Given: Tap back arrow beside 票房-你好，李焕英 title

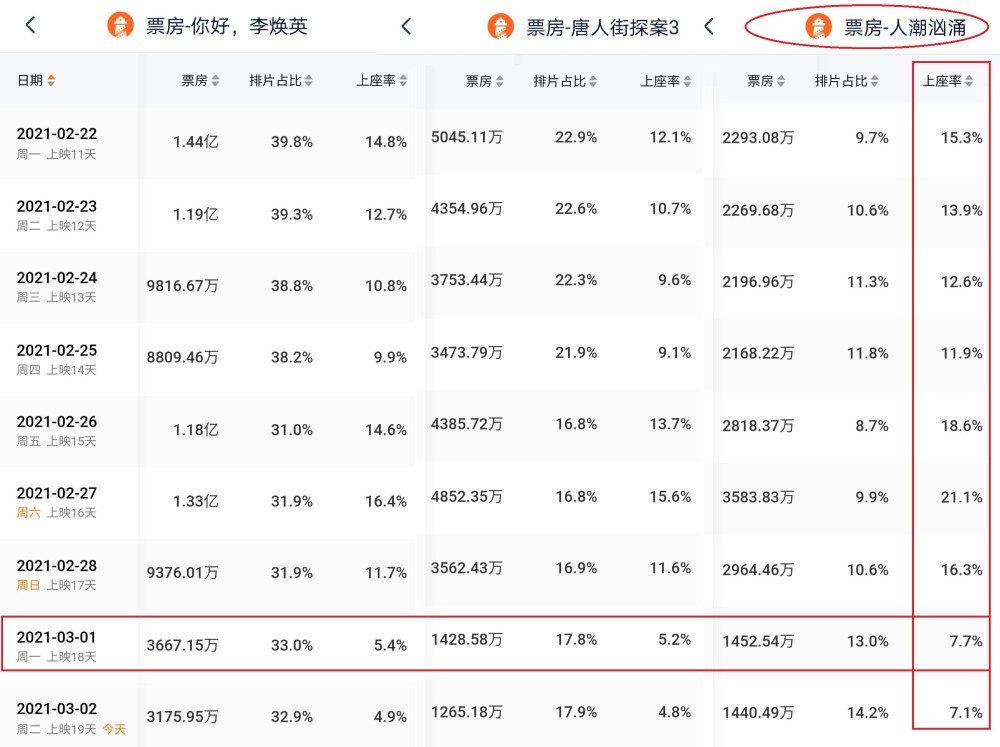Looking at the screenshot, I should pos(30,26).
